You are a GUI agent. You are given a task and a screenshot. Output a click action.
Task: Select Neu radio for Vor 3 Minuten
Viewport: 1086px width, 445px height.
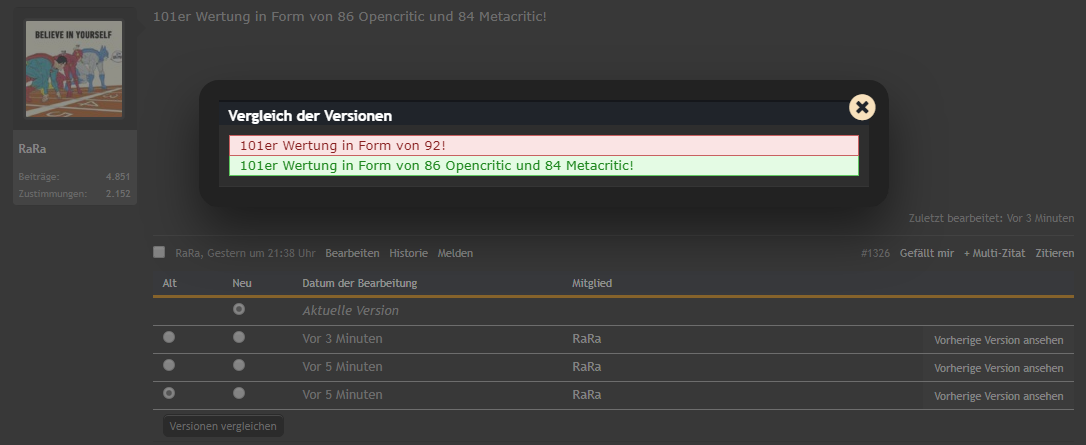click(x=239, y=337)
